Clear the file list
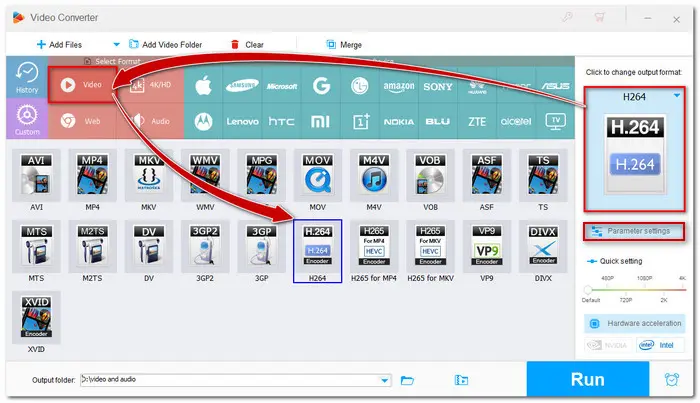The width and height of the screenshot is (700, 403). tap(247, 45)
